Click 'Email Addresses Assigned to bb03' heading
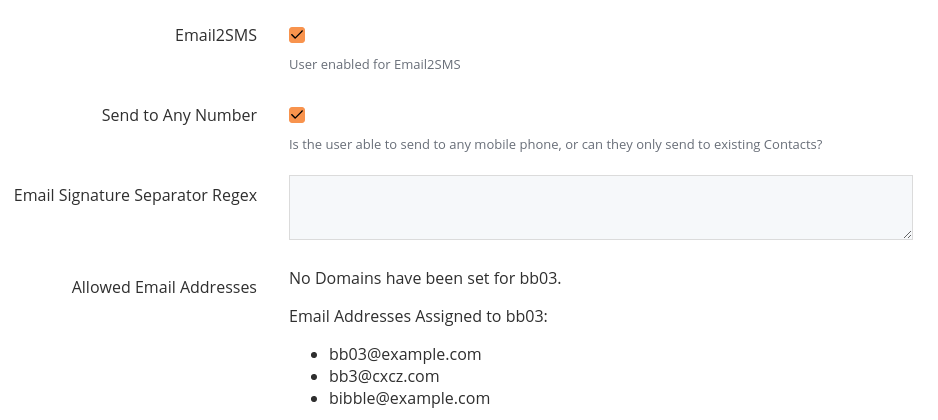This screenshot has height=420, width=938. [418, 316]
